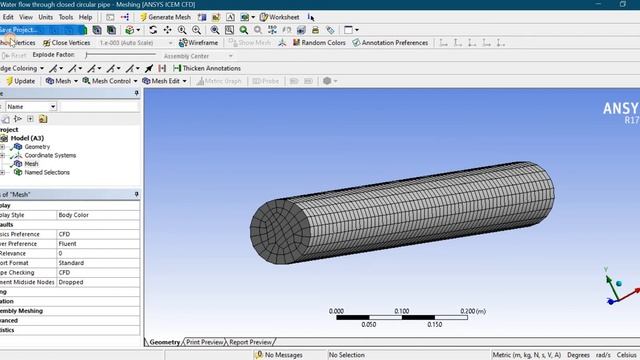Image resolution: width=640 pixels, height=360 pixels.
Task: Click the Standard export format value
Action: click(98, 263)
